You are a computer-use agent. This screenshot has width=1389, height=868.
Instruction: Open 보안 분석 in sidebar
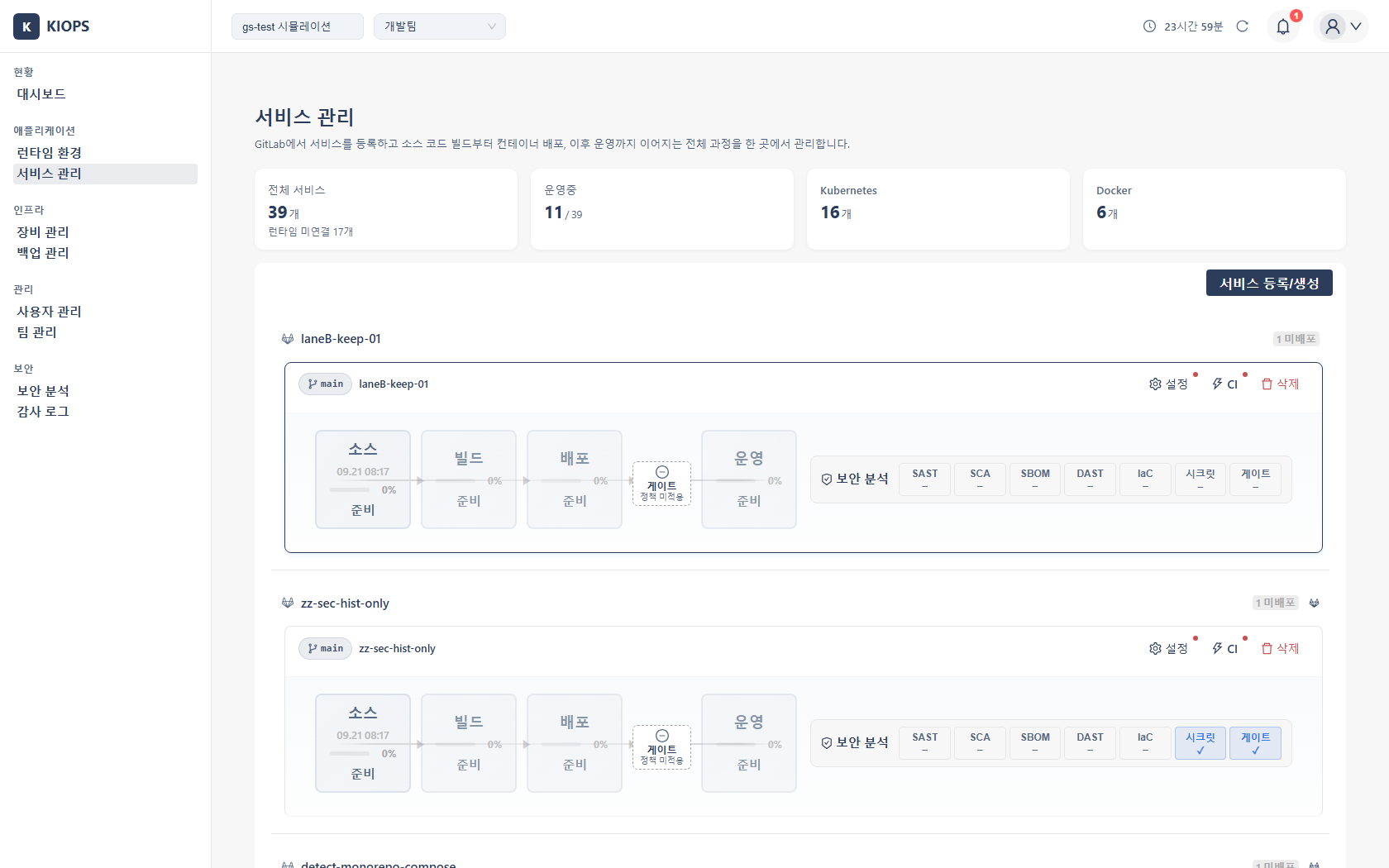coord(105,391)
